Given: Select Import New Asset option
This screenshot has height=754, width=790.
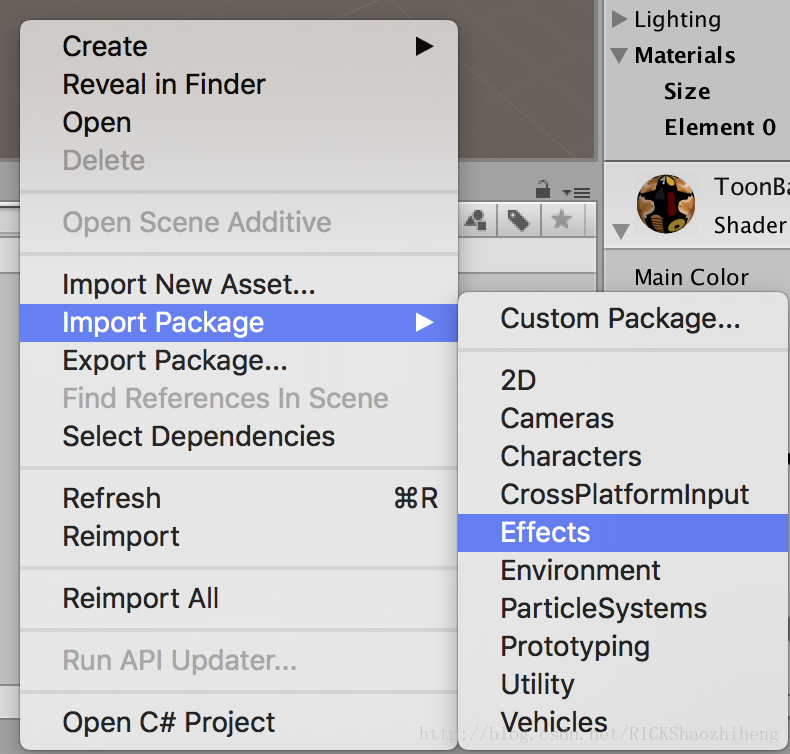Looking at the screenshot, I should coord(189,284).
